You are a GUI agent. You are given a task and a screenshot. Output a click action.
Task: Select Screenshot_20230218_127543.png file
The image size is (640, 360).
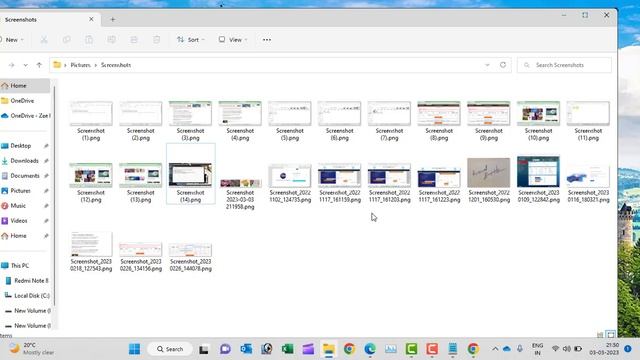click(x=91, y=251)
